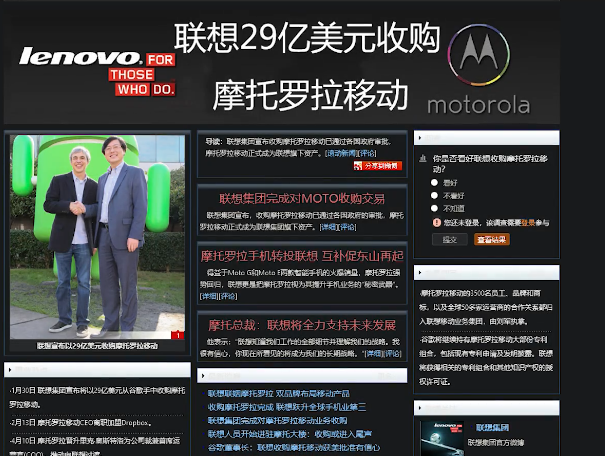Click the 联想集团官方微博 description text
The width and height of the screenshot is (605, 456).
496,442
